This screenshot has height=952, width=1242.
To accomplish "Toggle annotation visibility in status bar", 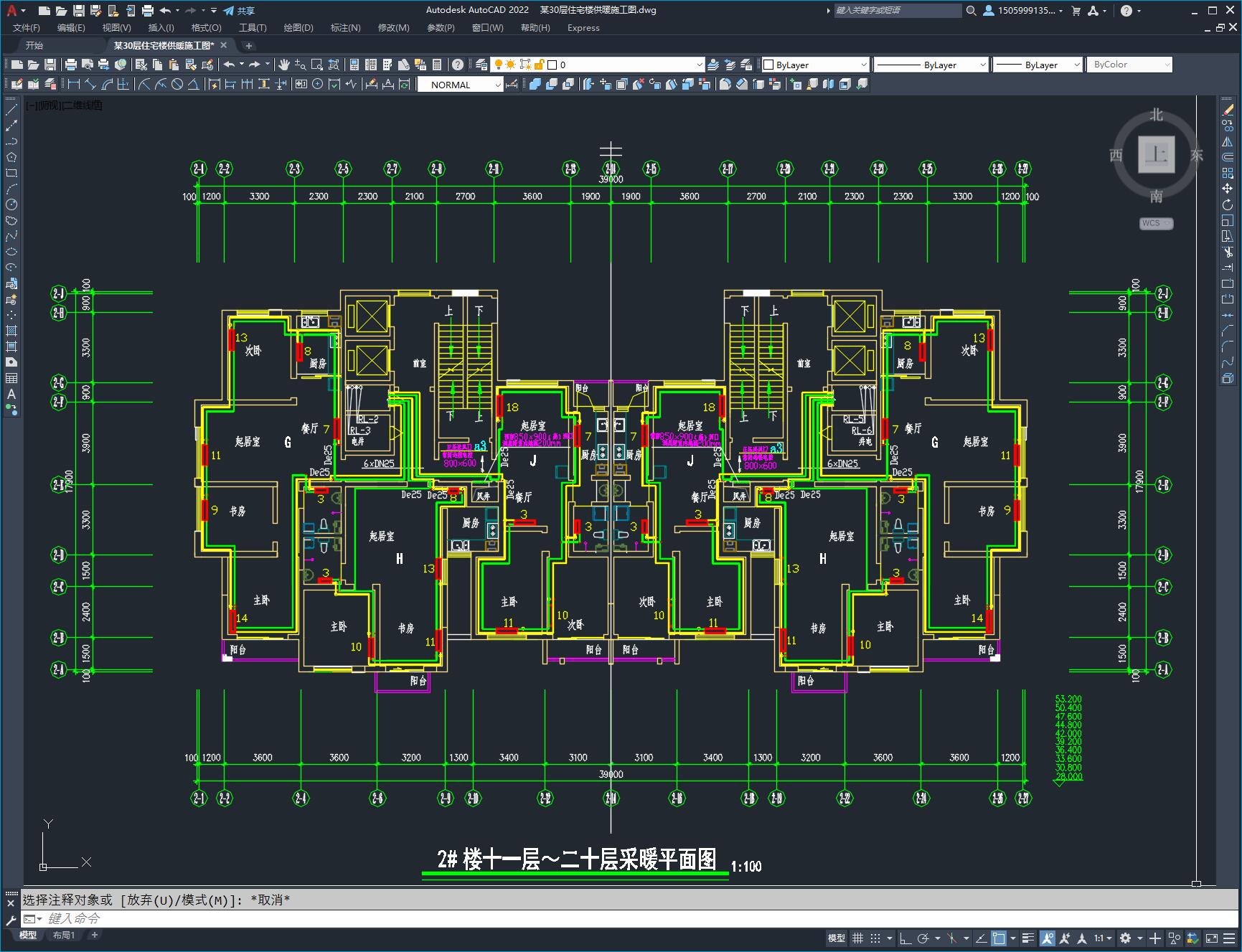I will coord(1048,938).
